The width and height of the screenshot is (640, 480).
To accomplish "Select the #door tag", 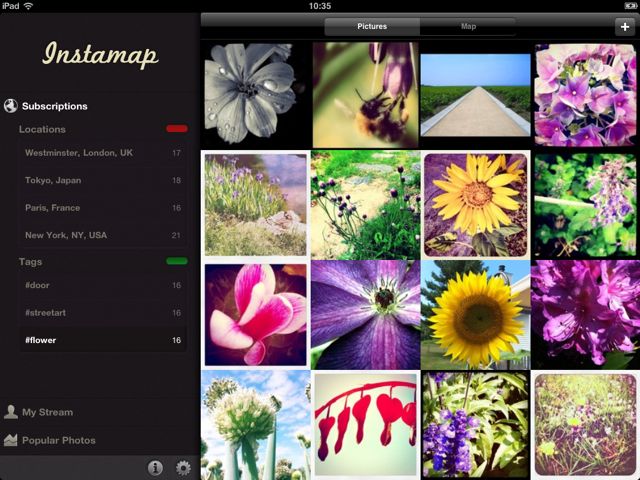I will coord(102,285).
